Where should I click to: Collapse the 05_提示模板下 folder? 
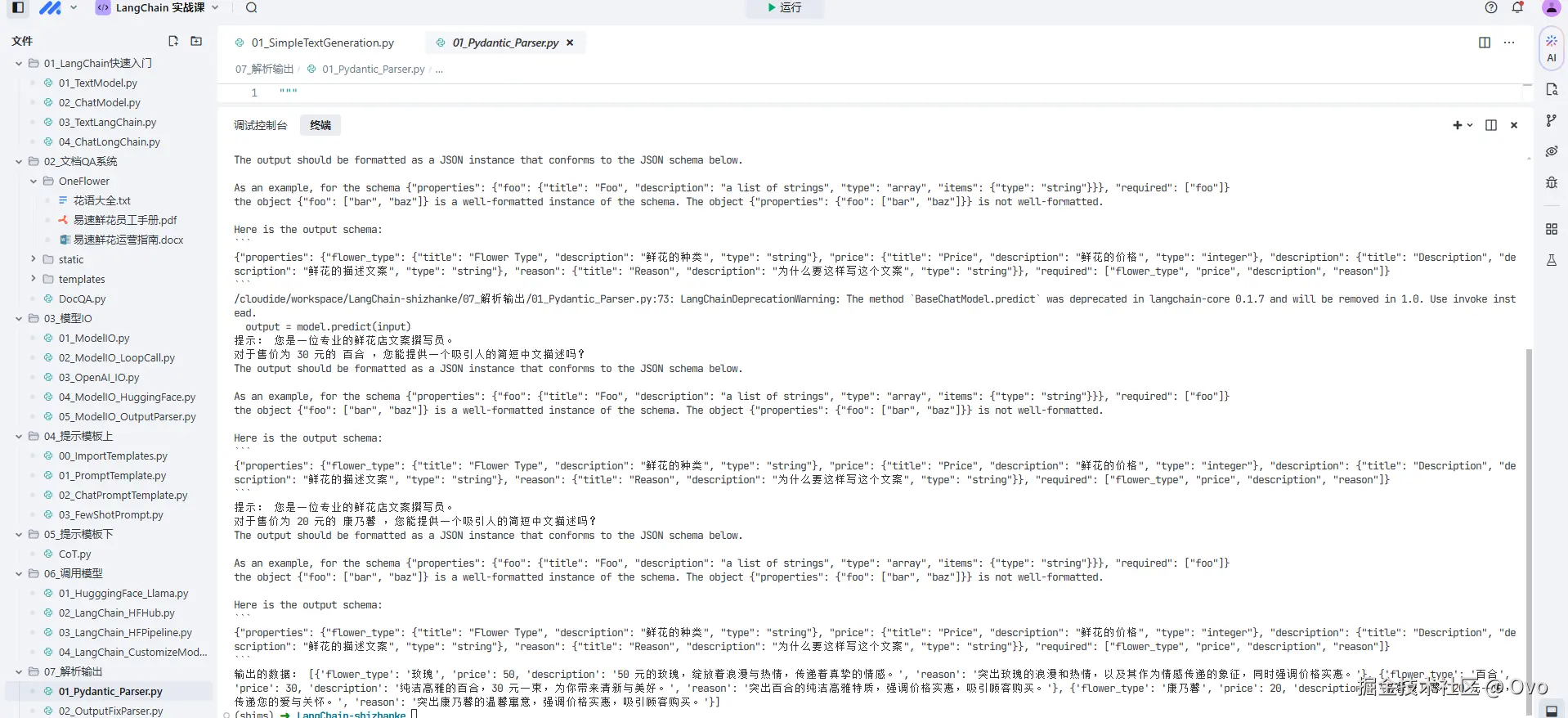click(19, 534)
